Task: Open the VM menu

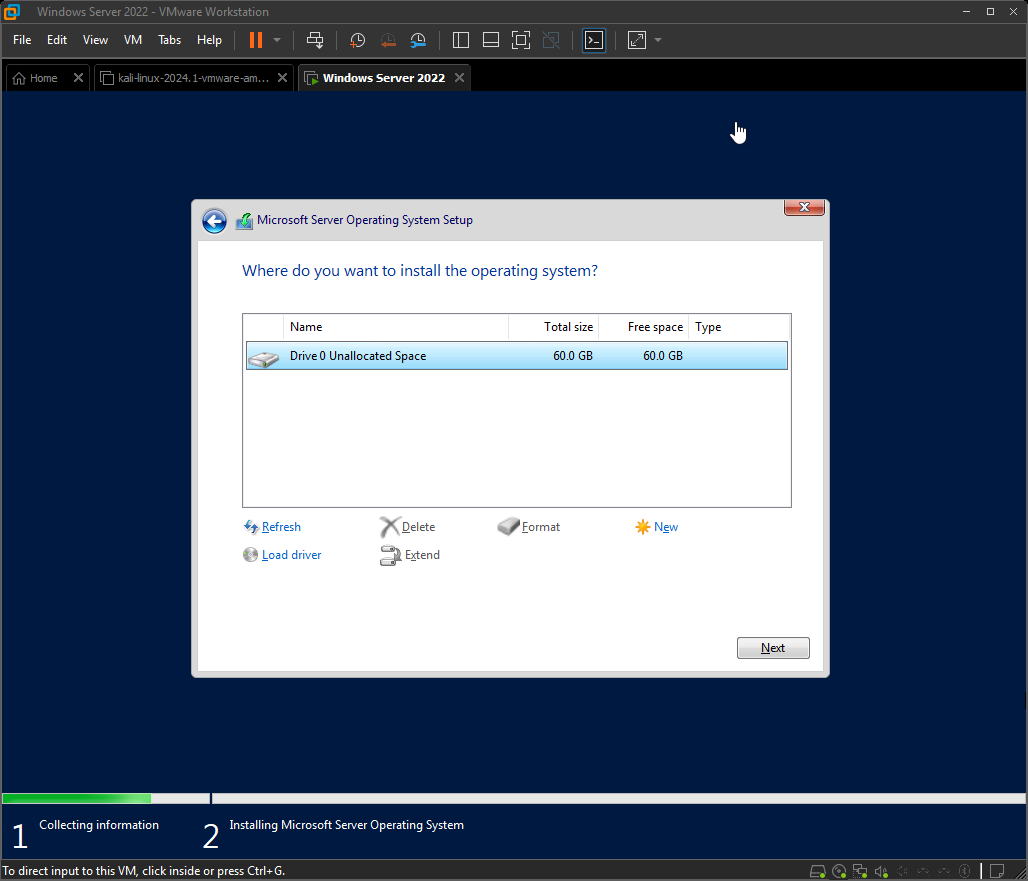Action: tap(133, 40)
